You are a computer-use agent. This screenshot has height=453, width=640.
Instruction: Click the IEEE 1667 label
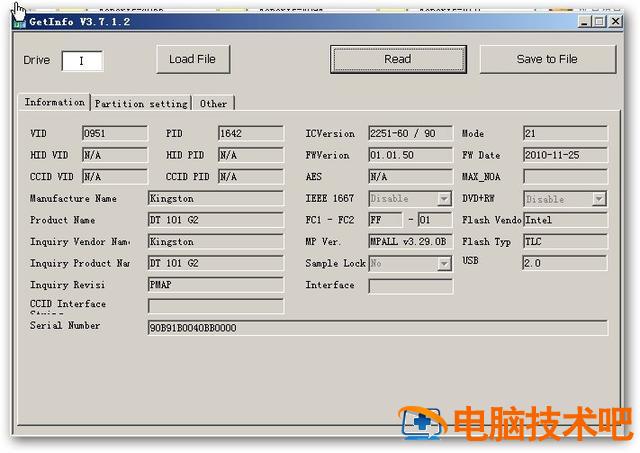point(330,199)
